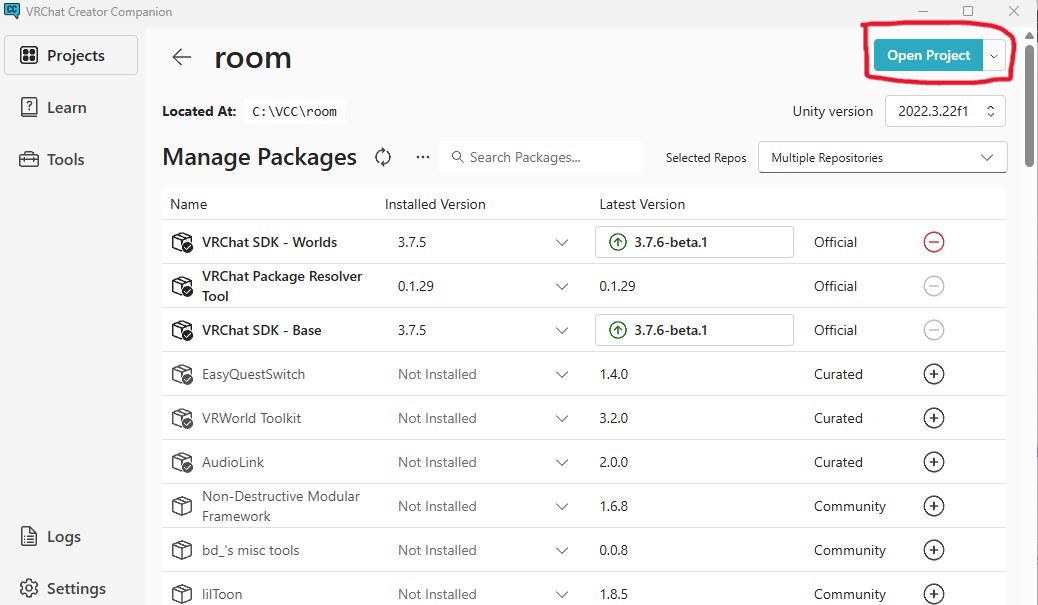Add the AudioLink package
The height and width of the screenshot is (605, 1038).
tap(933, 462)
